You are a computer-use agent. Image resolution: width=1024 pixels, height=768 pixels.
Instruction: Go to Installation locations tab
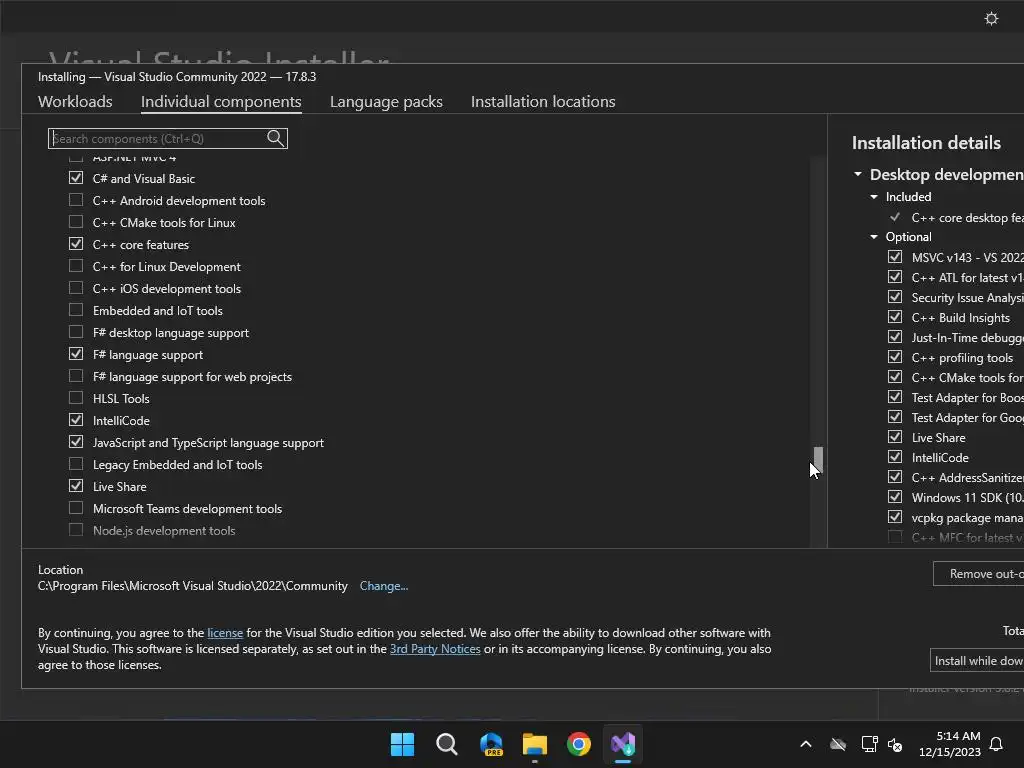(x=543, y=102)
